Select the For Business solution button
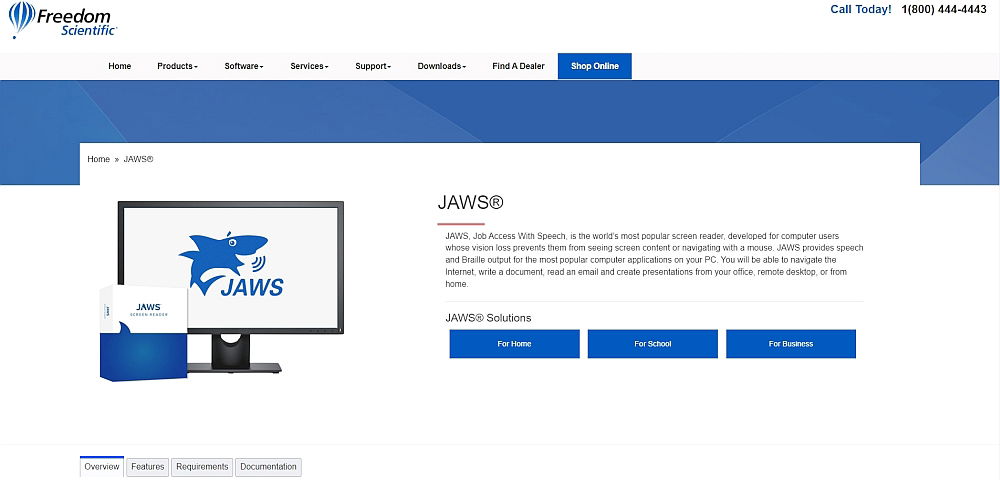The height and width of the screenshot is (480, 1000). tap(790, 344)
